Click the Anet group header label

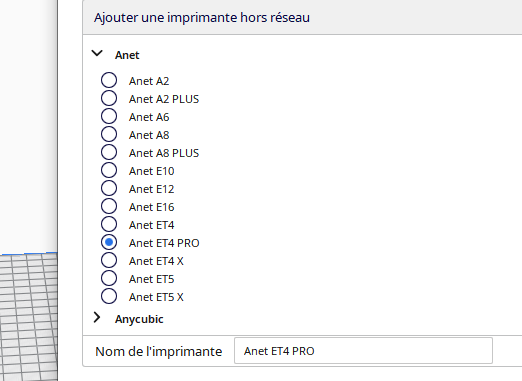[x=127, y=55]
